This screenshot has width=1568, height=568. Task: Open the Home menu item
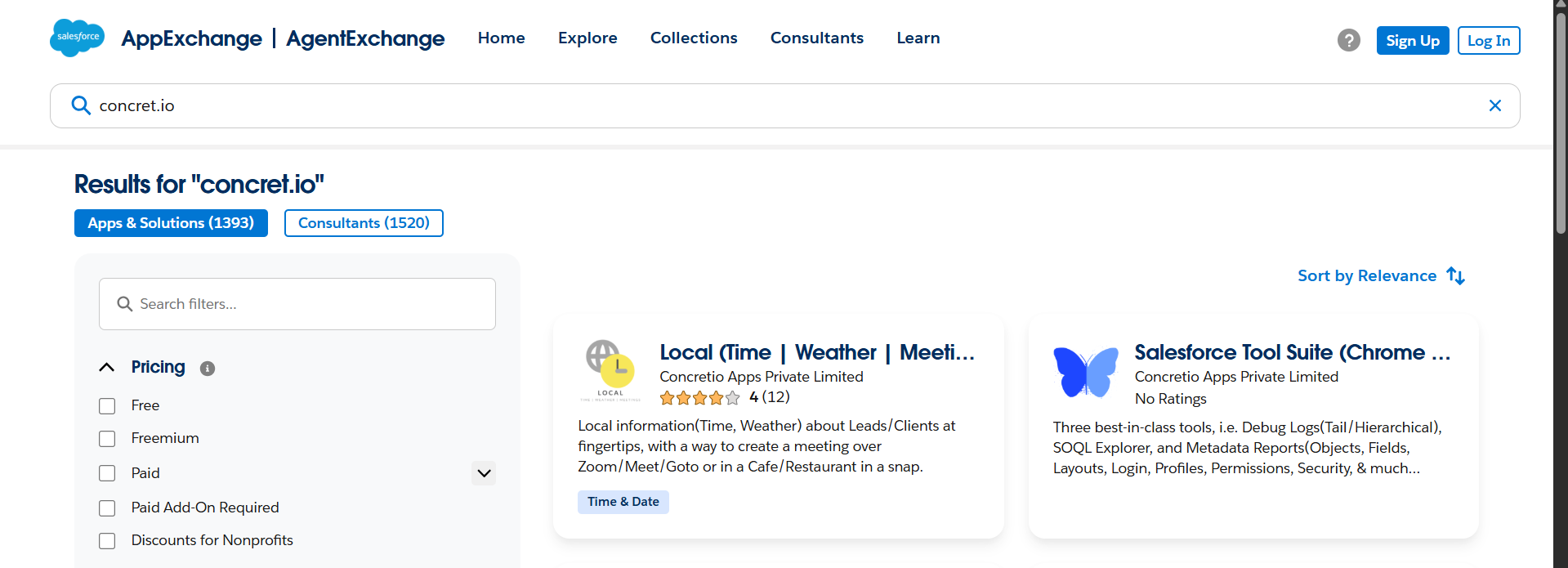coord(502,38)
